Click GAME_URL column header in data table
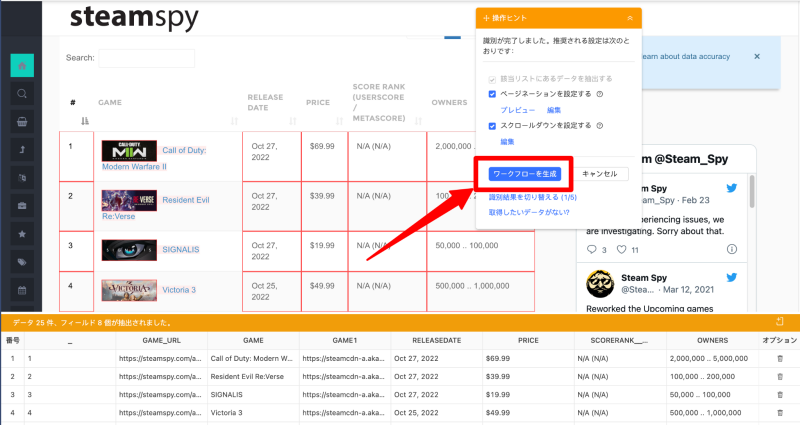 pyautogui.click(x=161, y=340)
